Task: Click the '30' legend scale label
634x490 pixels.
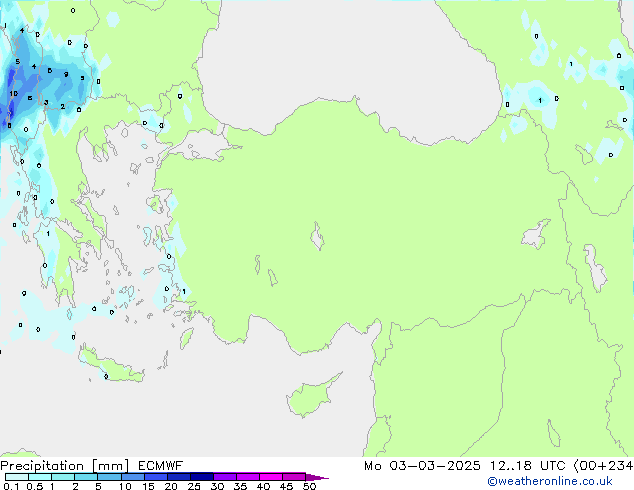Action: coord(217,486)
